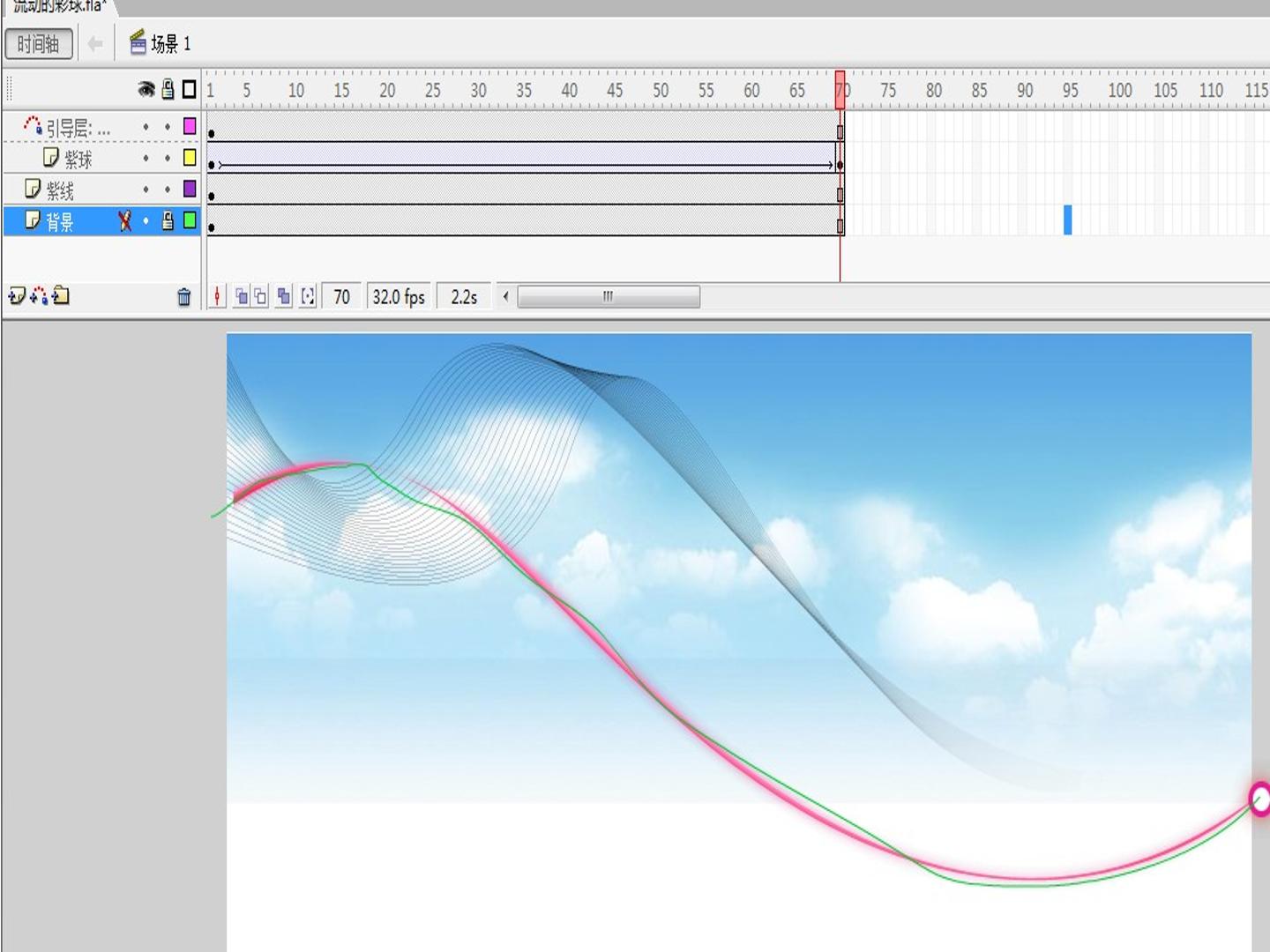1270x952 pixels.
Task: Click back arrow next to 时间轴
Action: point(95,43)
